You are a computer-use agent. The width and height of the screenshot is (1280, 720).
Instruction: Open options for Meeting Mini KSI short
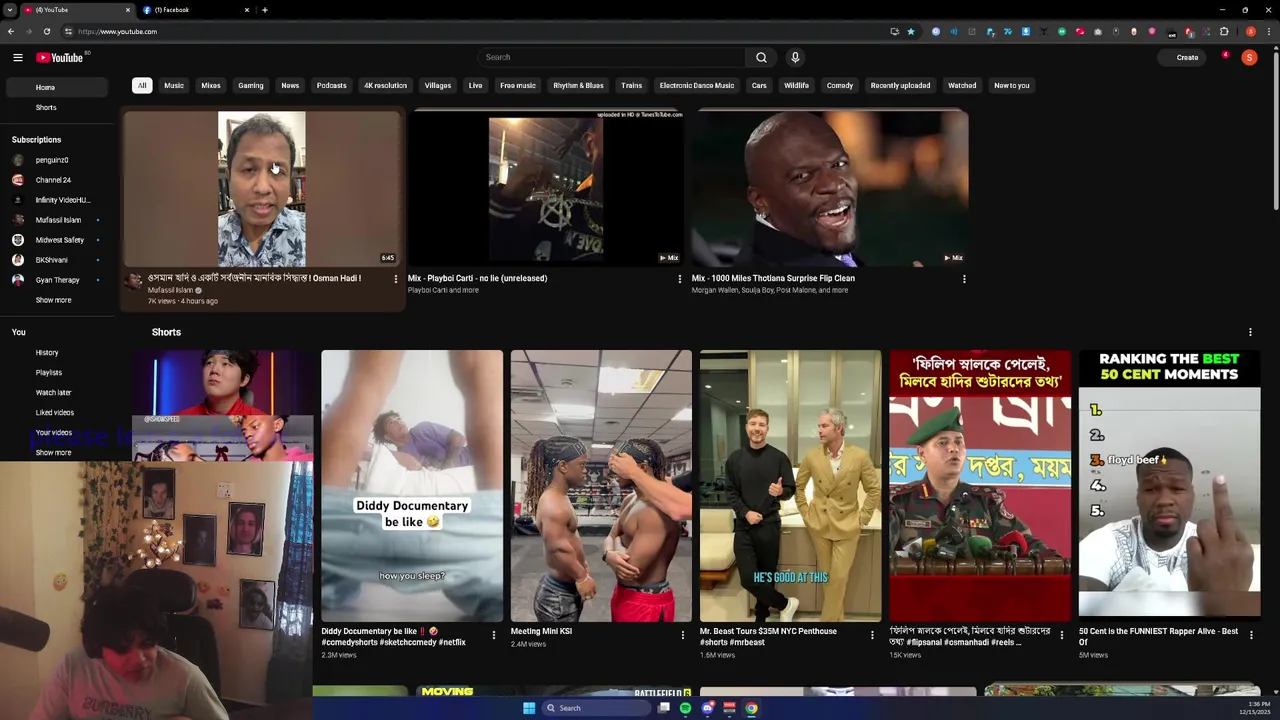(683, 635)
